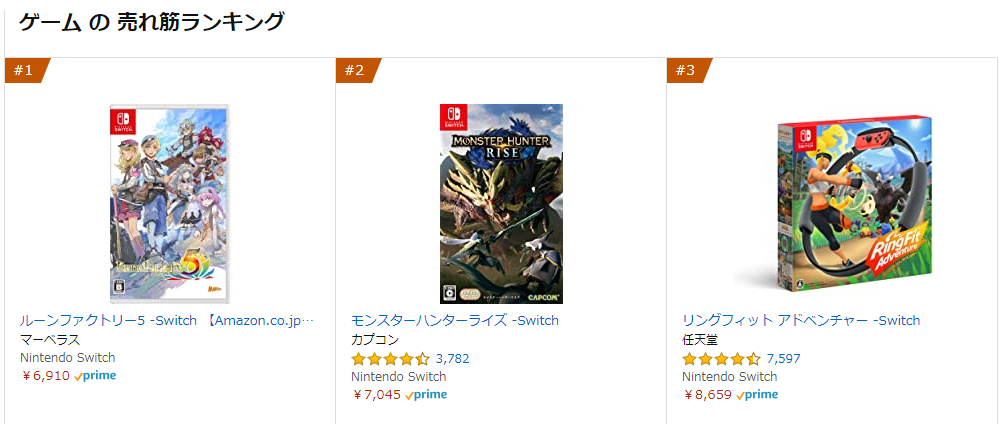
Task: Click the #3 rank badge
Action: (686, 70)
